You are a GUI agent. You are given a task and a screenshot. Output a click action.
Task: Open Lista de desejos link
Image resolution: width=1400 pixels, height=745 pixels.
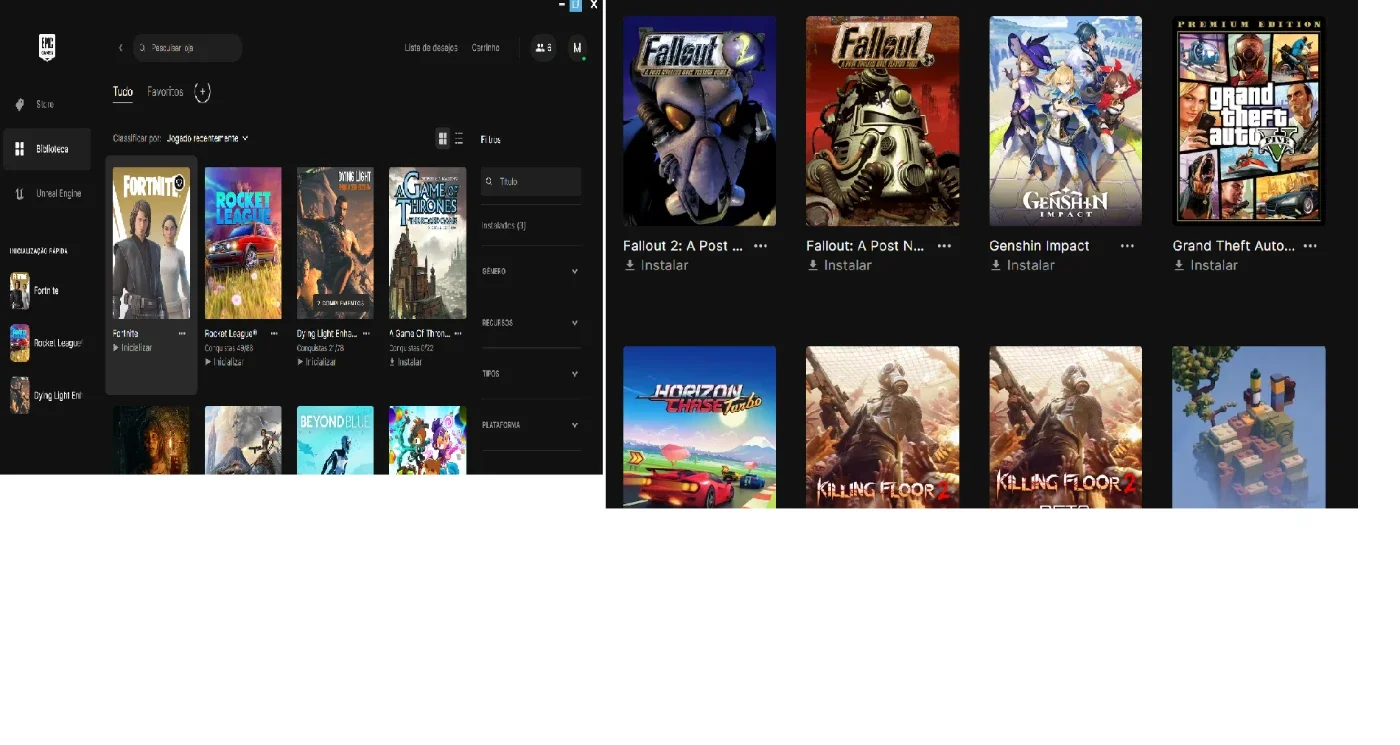(x=431, y=48)
